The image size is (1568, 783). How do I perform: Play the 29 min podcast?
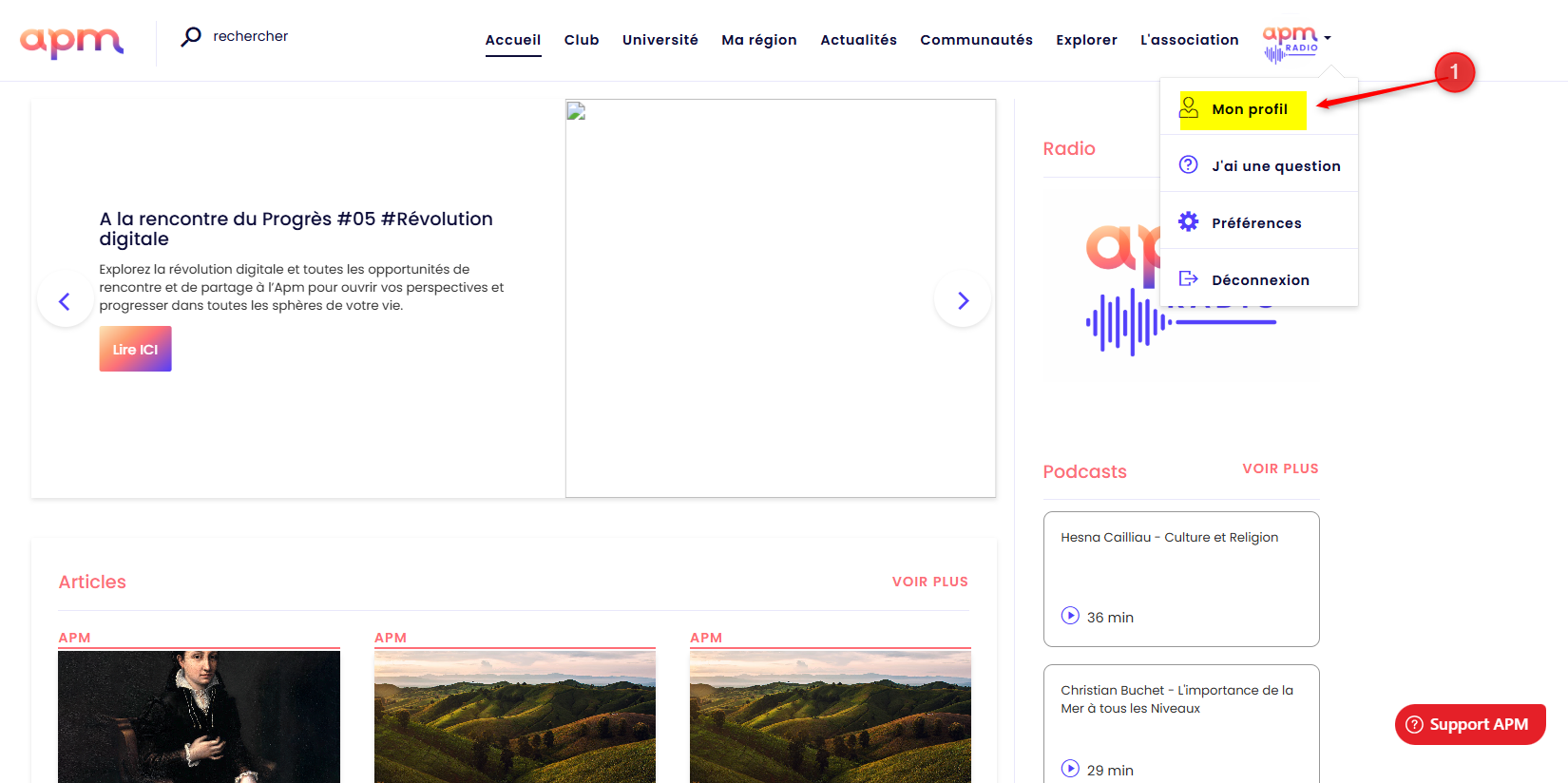coord(1070,769)
